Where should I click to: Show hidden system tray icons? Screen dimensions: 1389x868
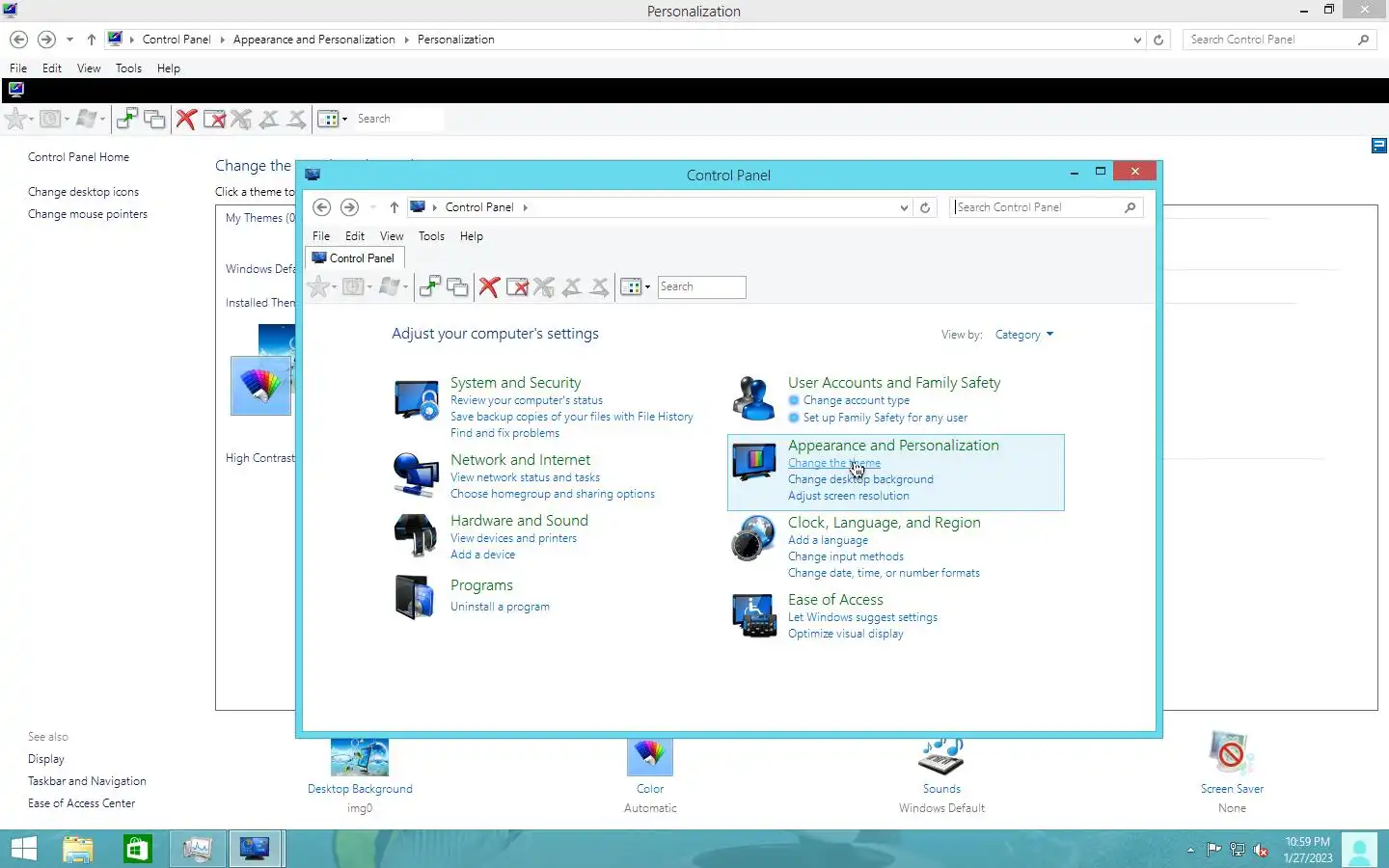[1190, 850]
